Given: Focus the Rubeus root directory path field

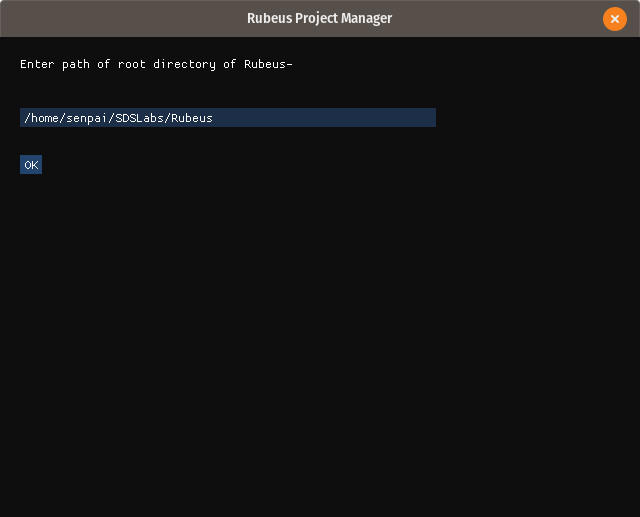Looking at the screenshot, I should 228,118.
